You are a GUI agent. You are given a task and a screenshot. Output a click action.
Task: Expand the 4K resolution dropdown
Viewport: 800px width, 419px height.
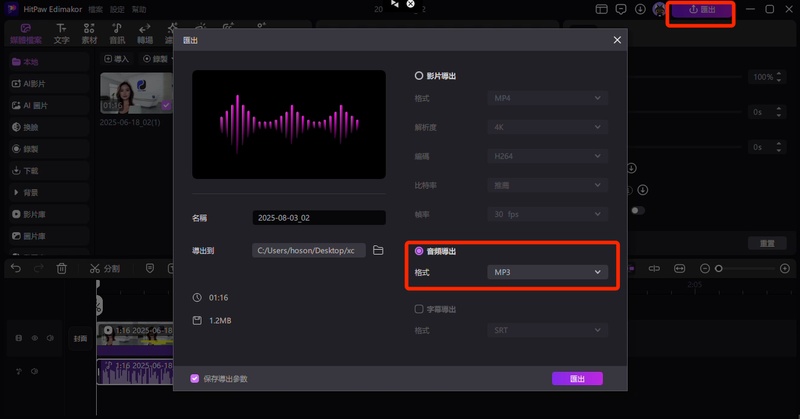(547, 128)
